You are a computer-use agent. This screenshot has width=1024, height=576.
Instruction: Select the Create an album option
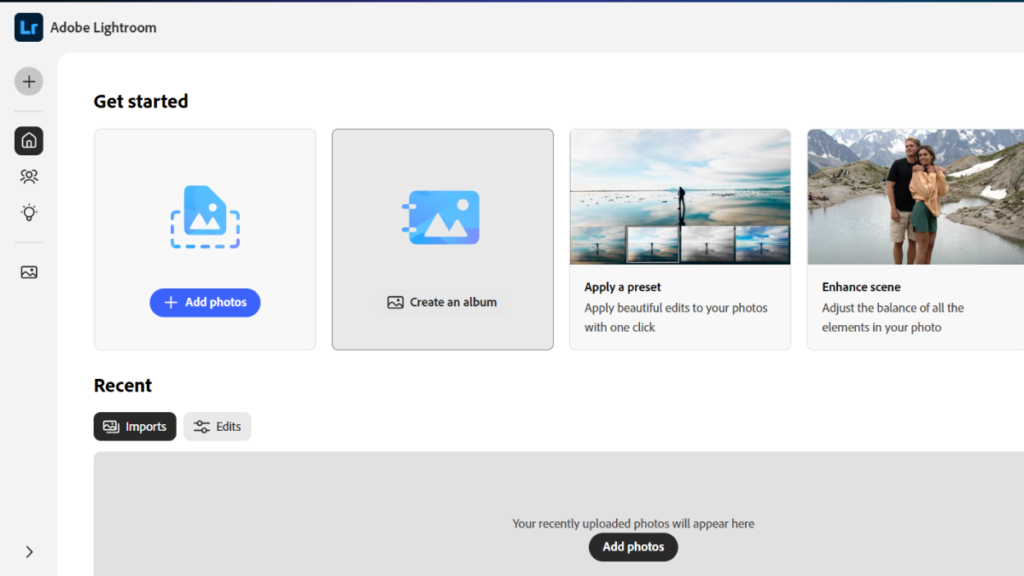pyautogui.click(x=442, y=302)
